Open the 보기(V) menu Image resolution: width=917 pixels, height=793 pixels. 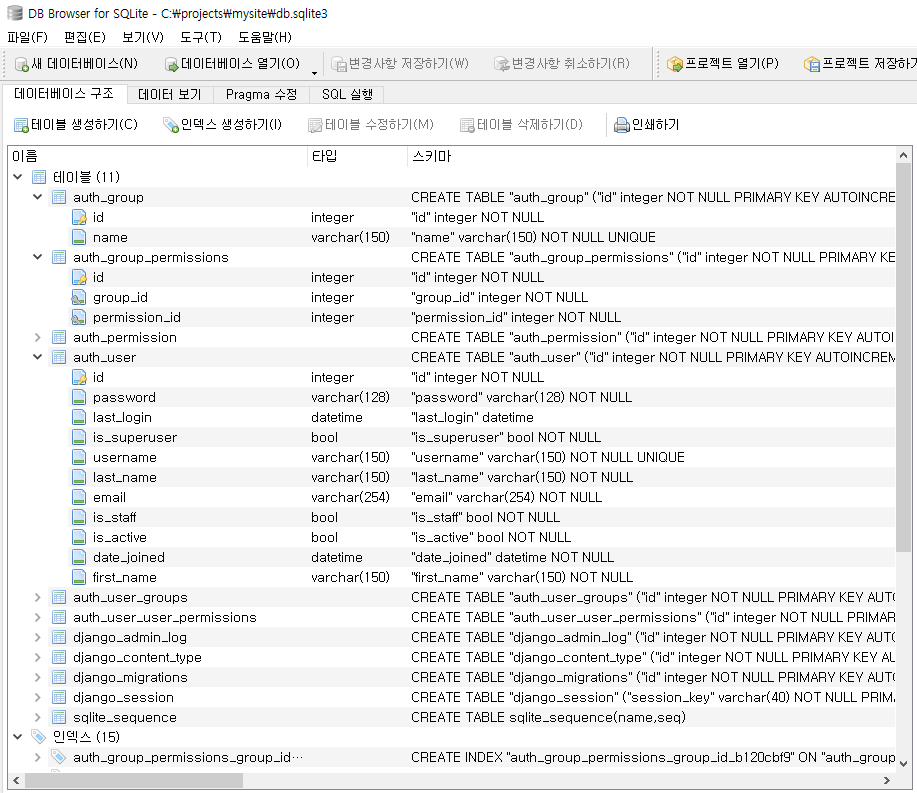[x=143, y=37]
